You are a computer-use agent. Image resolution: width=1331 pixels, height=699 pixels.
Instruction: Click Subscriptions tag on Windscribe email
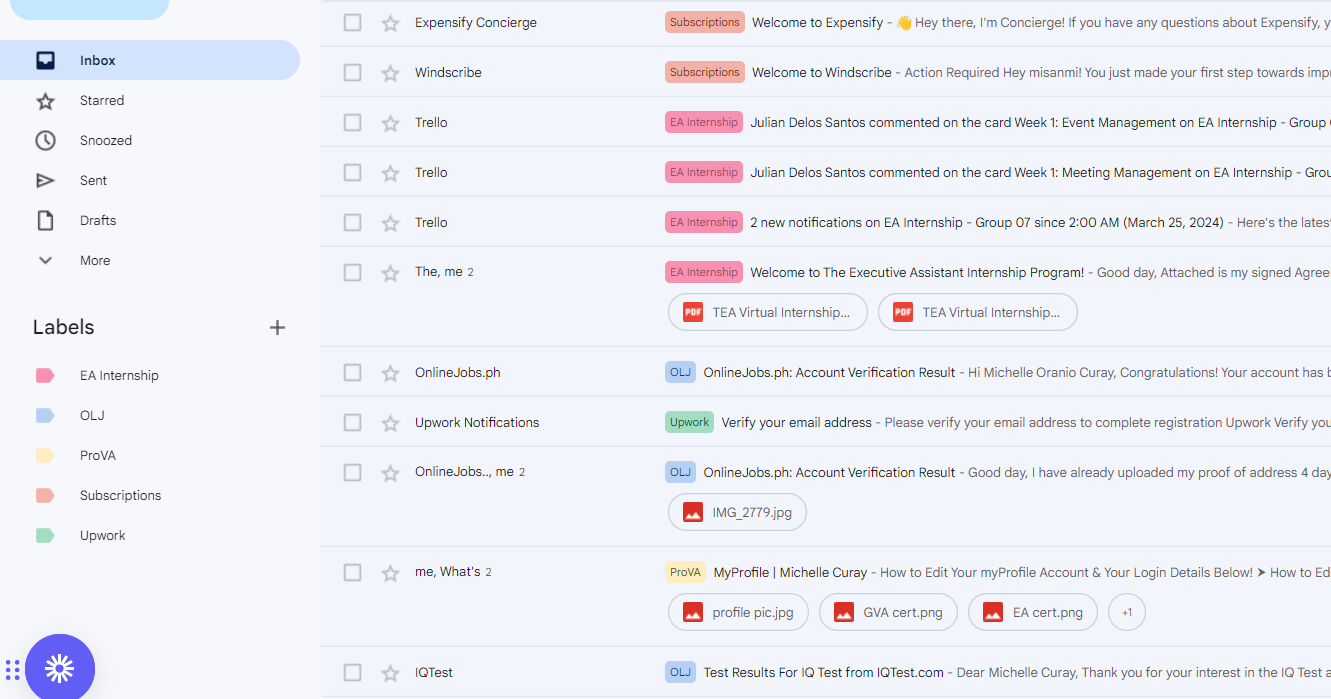(x=705, y=72)
